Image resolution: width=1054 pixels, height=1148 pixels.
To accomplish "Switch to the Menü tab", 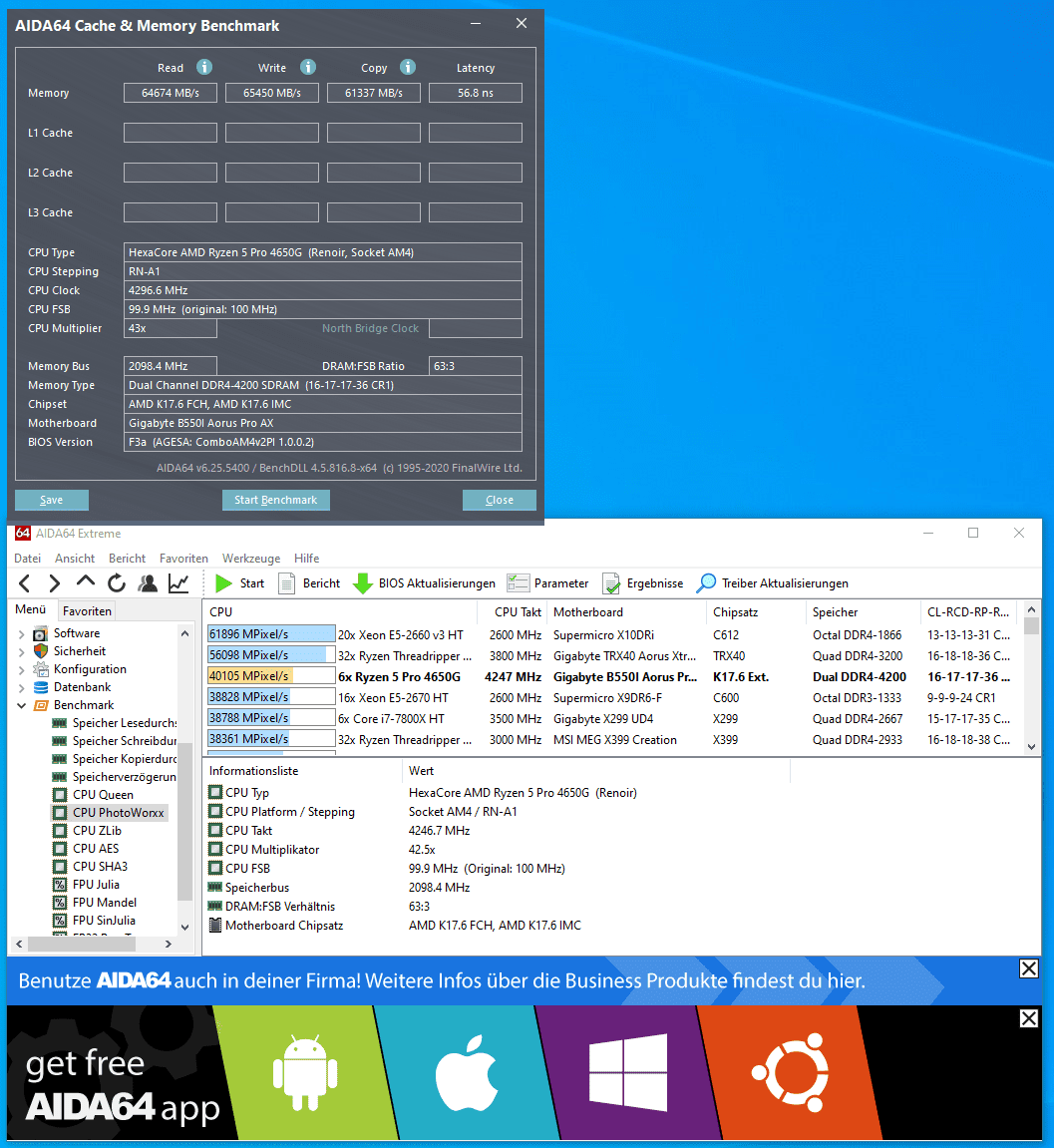I will coord(31,609).
